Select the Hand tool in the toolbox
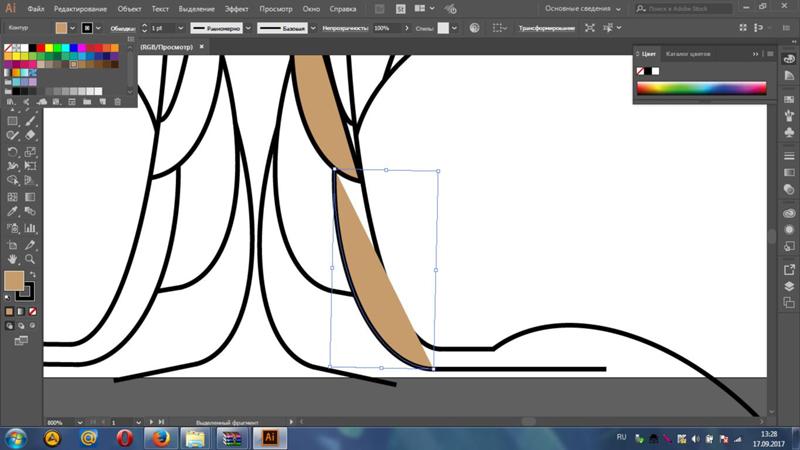 tap(13, 259)
